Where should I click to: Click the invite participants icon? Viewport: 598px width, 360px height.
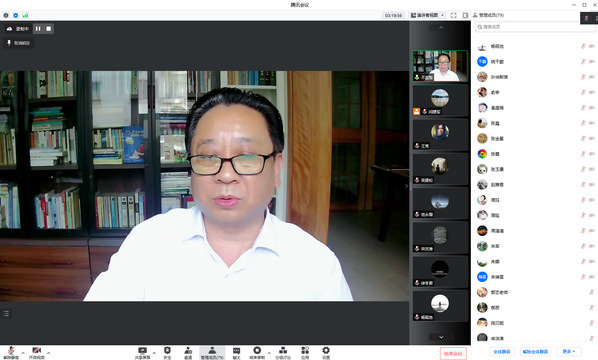point(188,353)
